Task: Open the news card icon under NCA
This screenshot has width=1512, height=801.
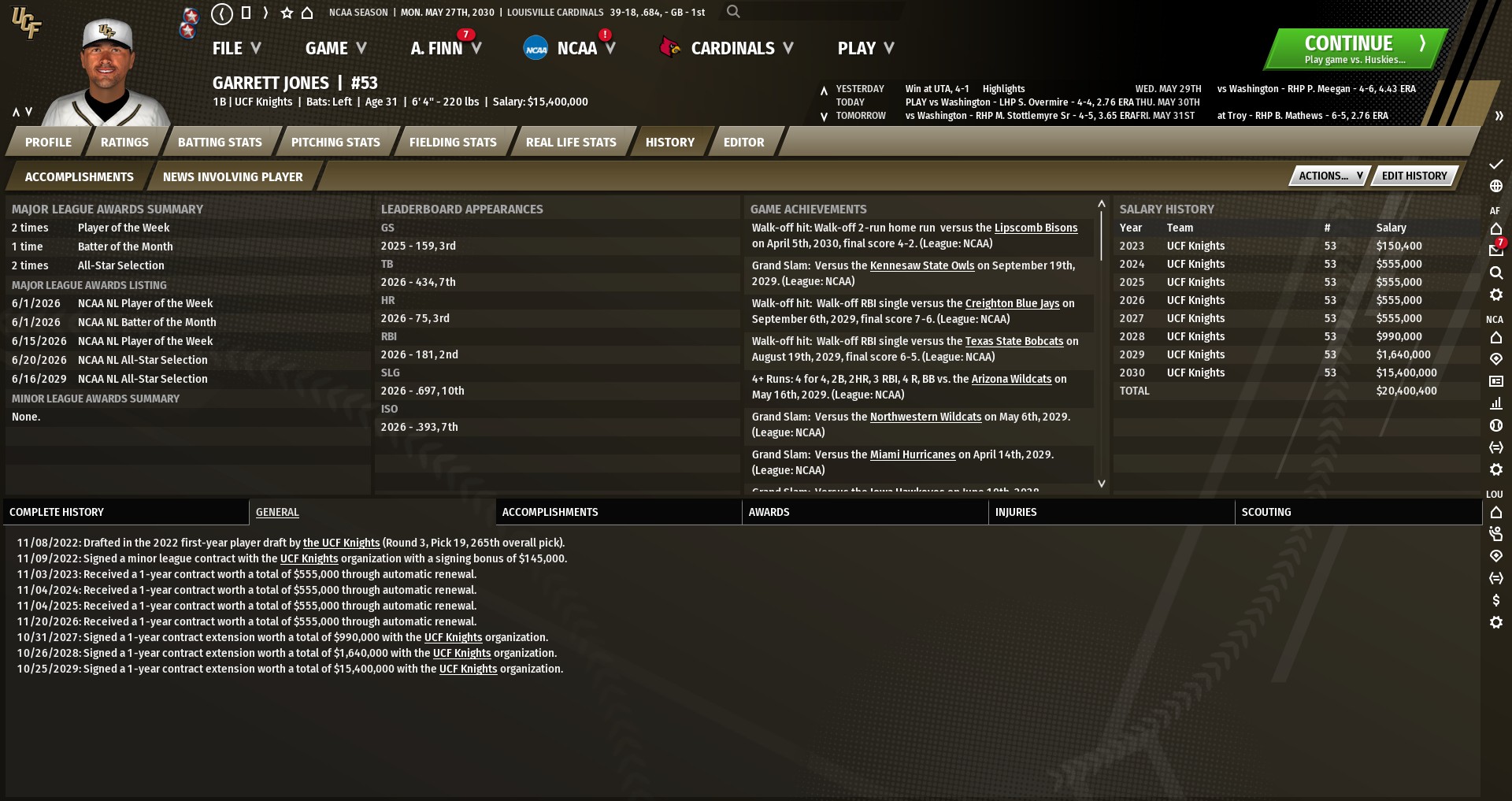Action: 1496,381
